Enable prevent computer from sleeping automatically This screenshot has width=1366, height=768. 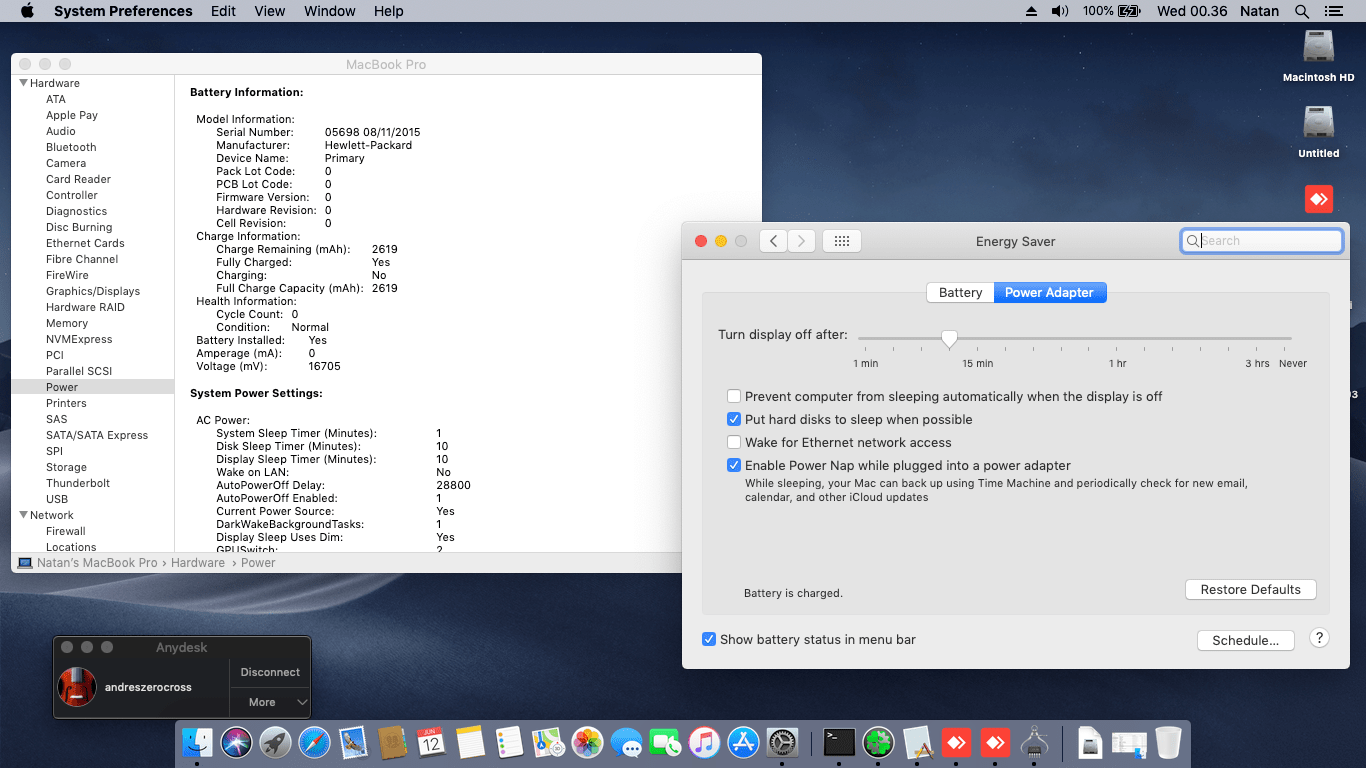click(735, 396)
